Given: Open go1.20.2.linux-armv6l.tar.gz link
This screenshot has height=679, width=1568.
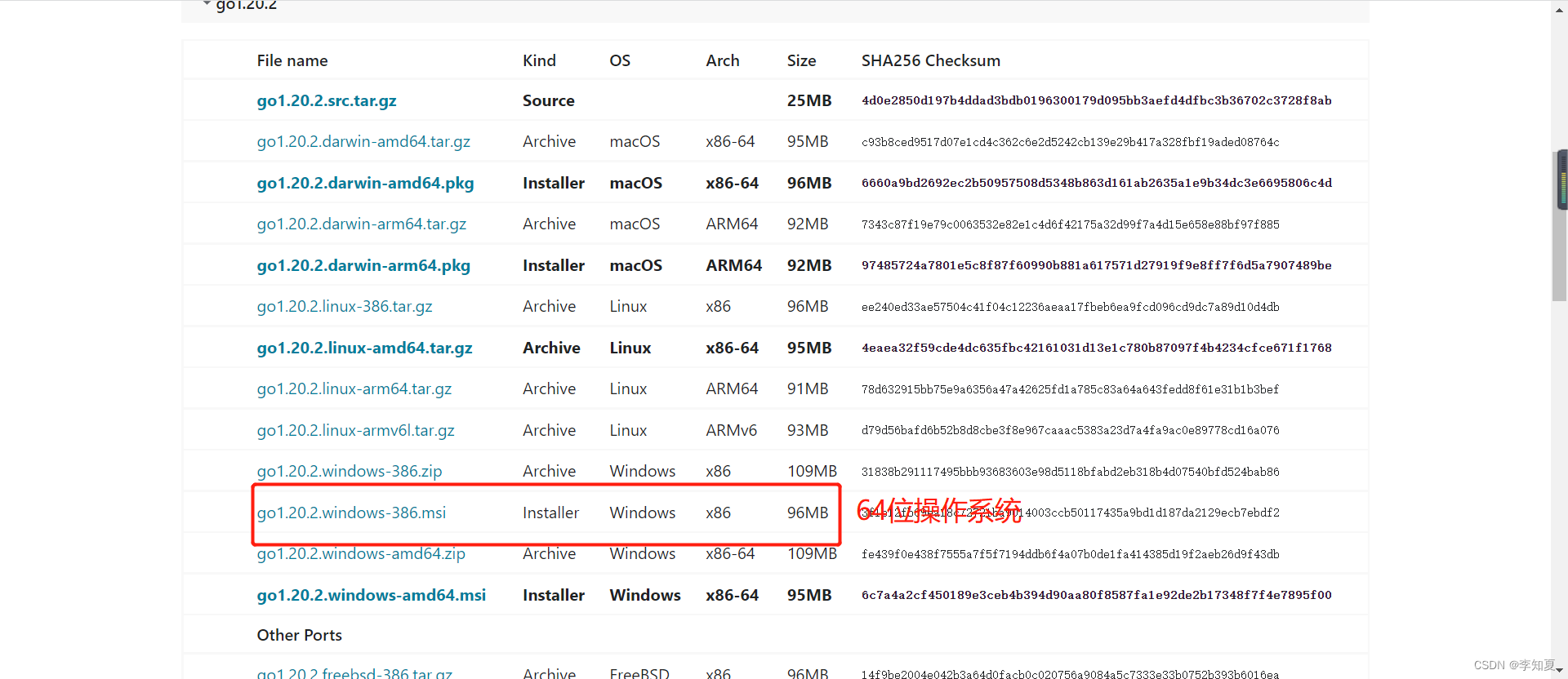Looking at the screenshot, I should (x=355, y=430).
